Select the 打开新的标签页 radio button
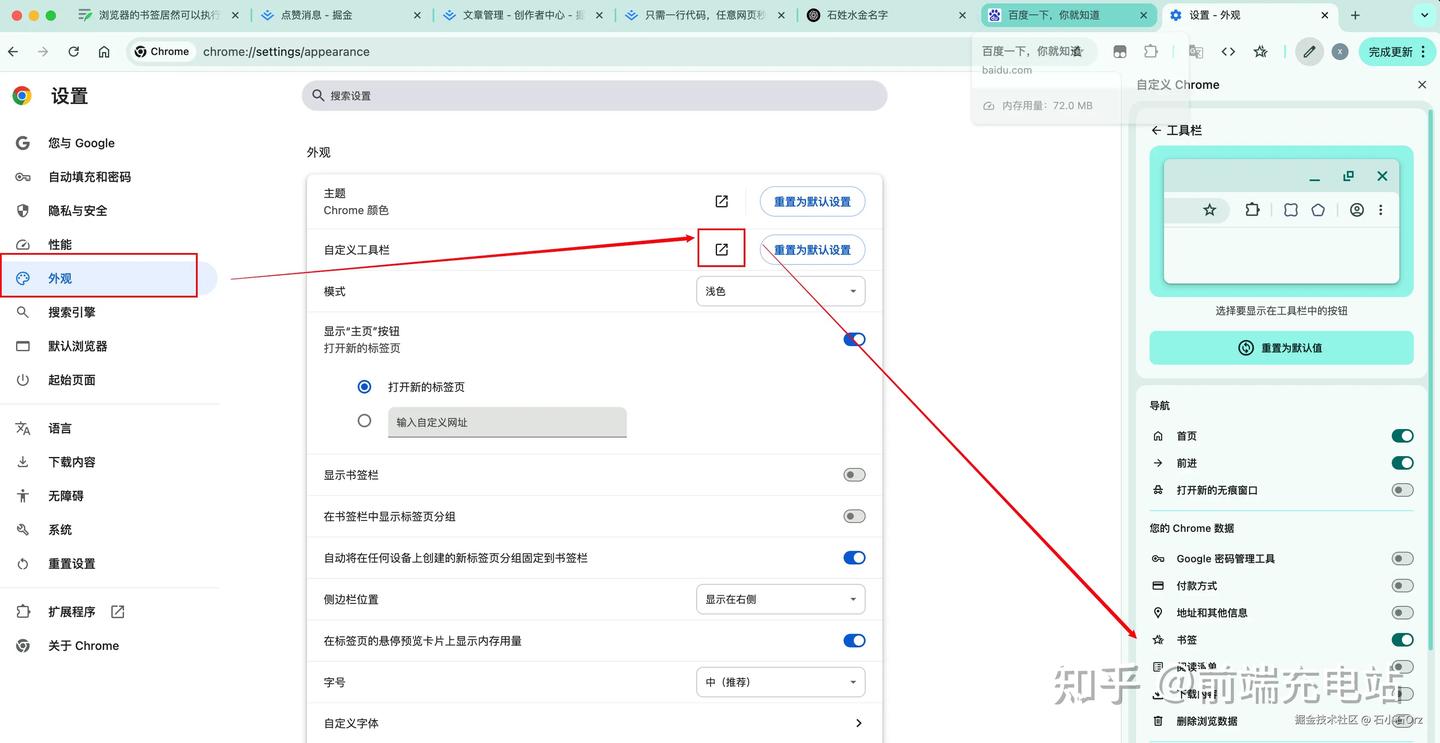1440x743 pixels. tap(364, 386)
